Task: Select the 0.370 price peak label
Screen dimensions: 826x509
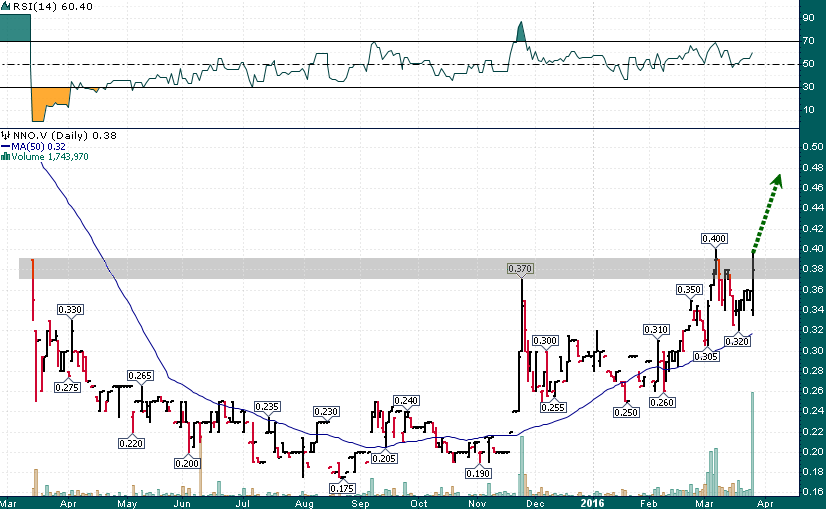Action: 520,269
